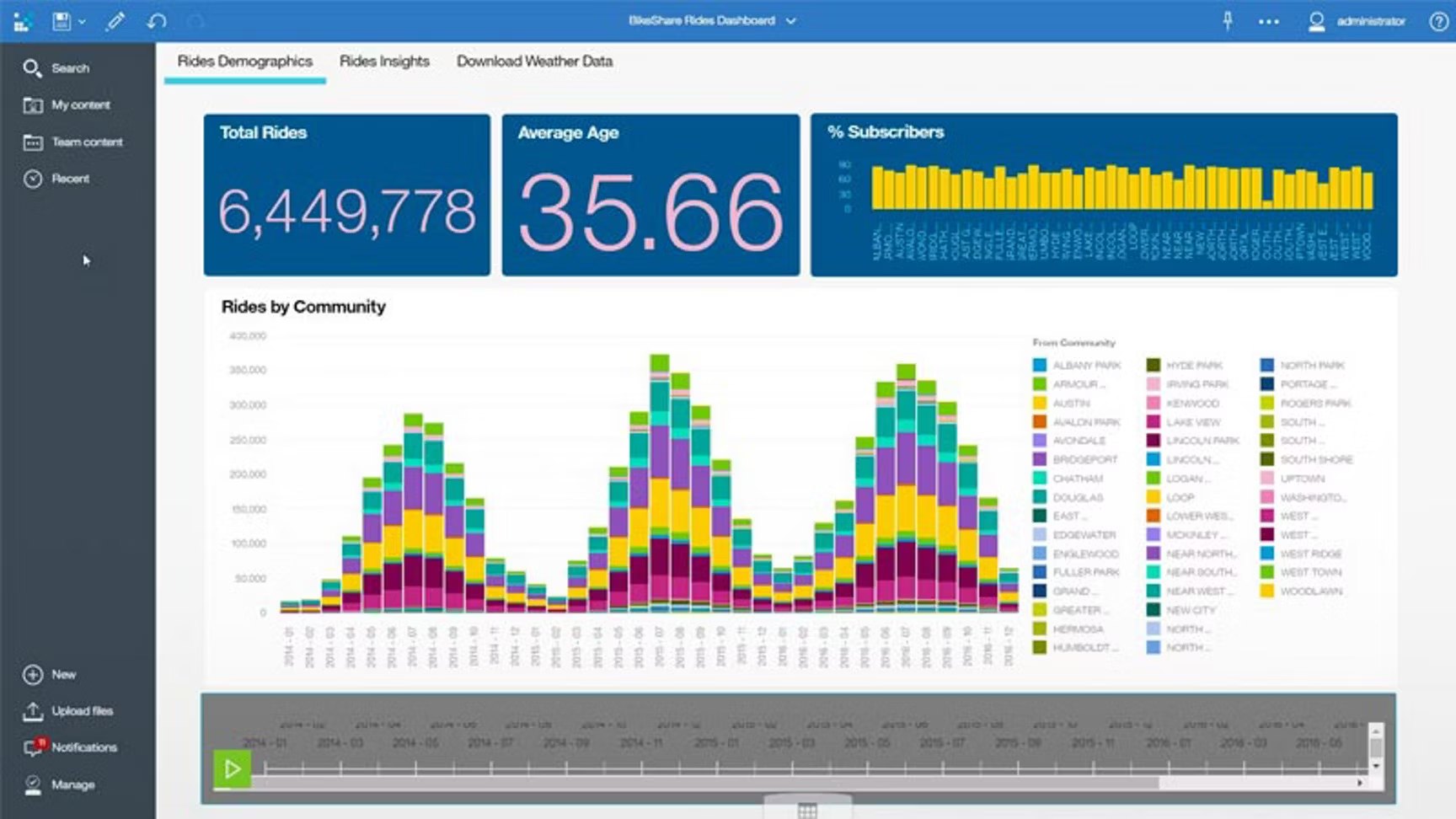Image resolution: width=1456 pixels, height=819 pixels.
Task: Click the administrator account icon
Action: tap(1316, 21)
